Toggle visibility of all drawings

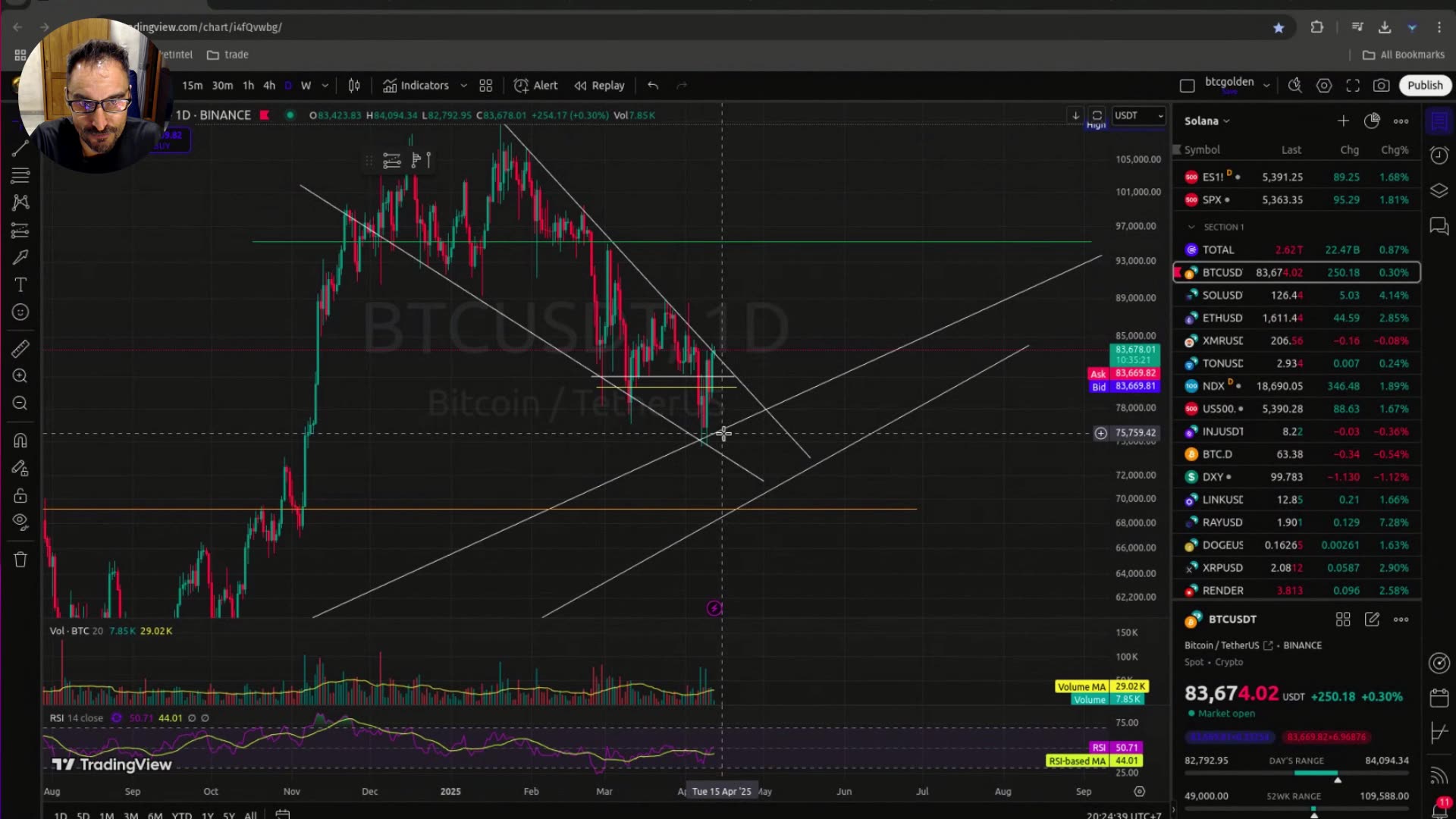pos(20,521)
